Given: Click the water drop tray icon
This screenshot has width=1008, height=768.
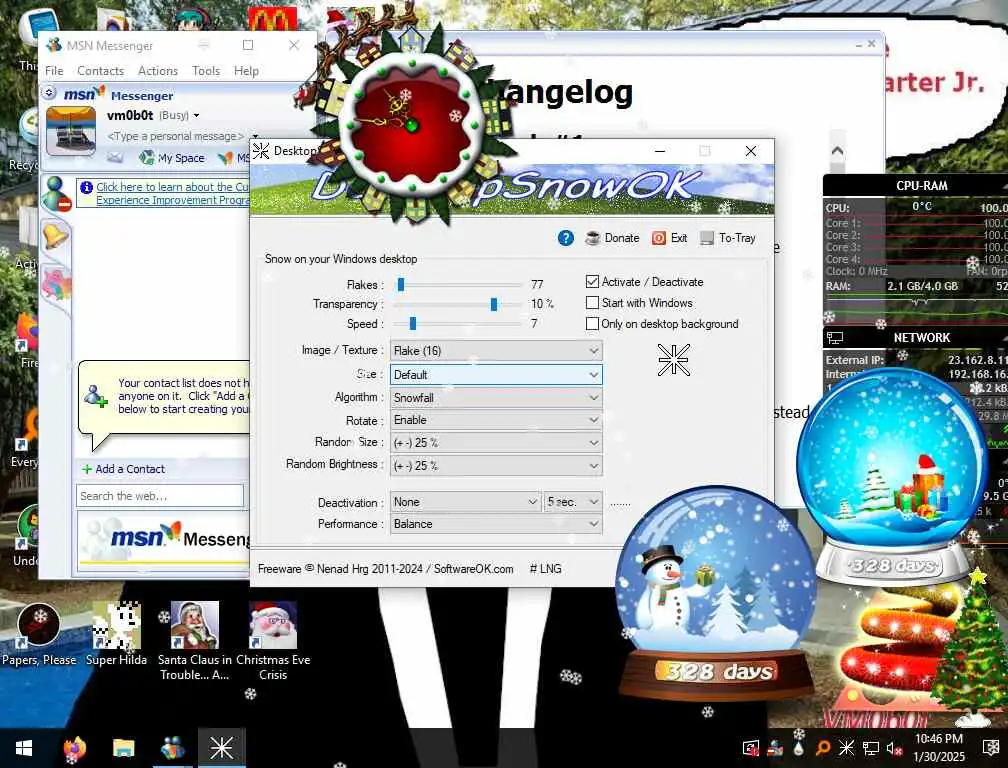Looking at the screenshot, I should (x=798, y=748).
